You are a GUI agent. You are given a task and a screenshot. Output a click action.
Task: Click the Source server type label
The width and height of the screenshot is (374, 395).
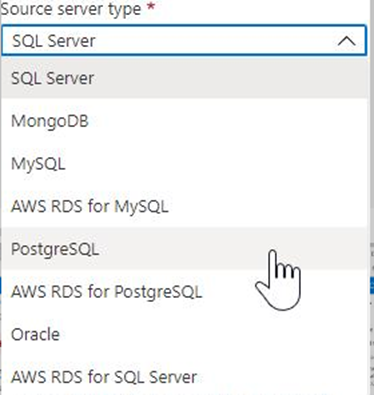pyautogui.click(x=71, y=9)
